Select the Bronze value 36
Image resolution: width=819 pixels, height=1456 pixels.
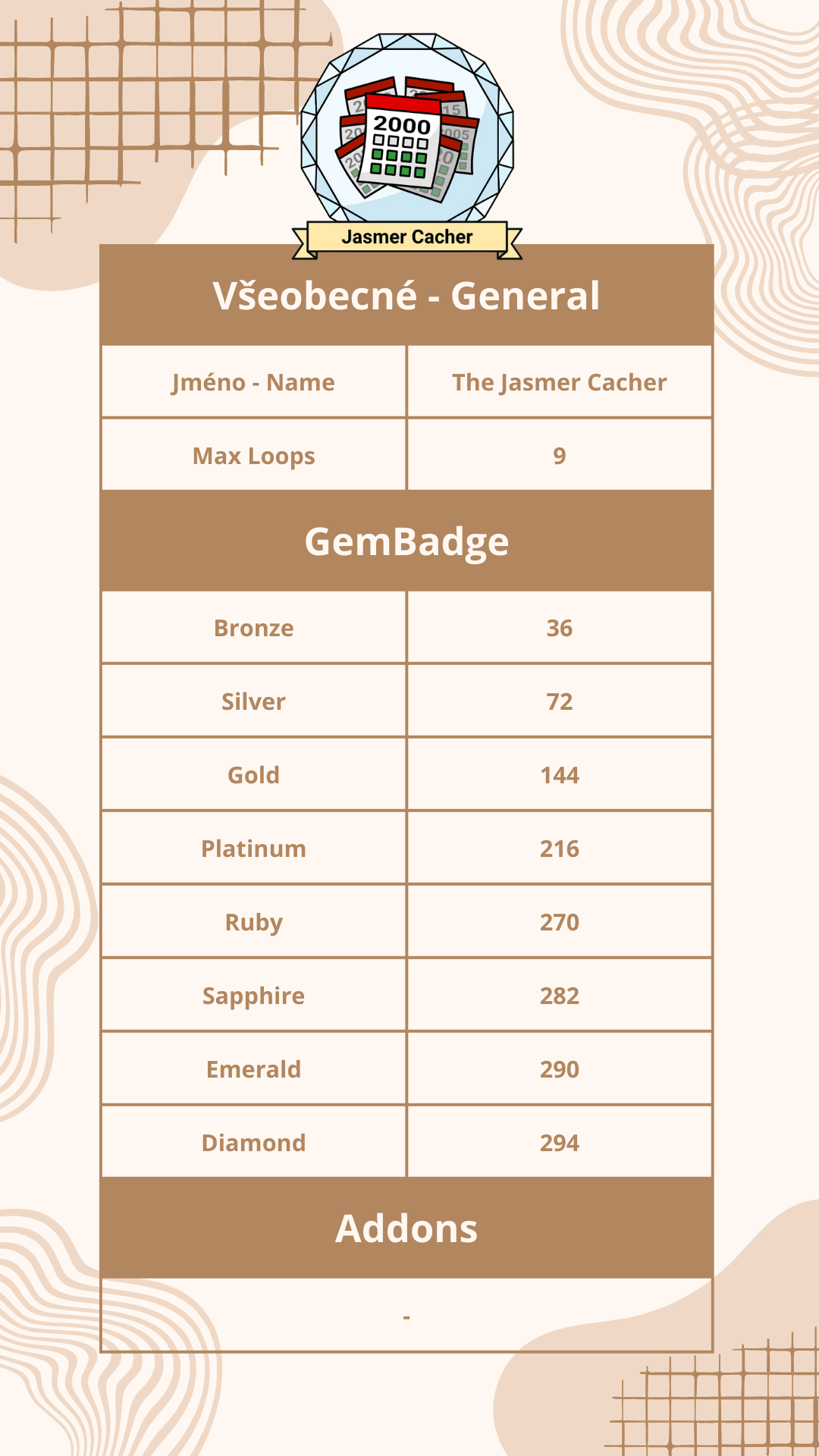pyautogui.click(x=560, y=628)
